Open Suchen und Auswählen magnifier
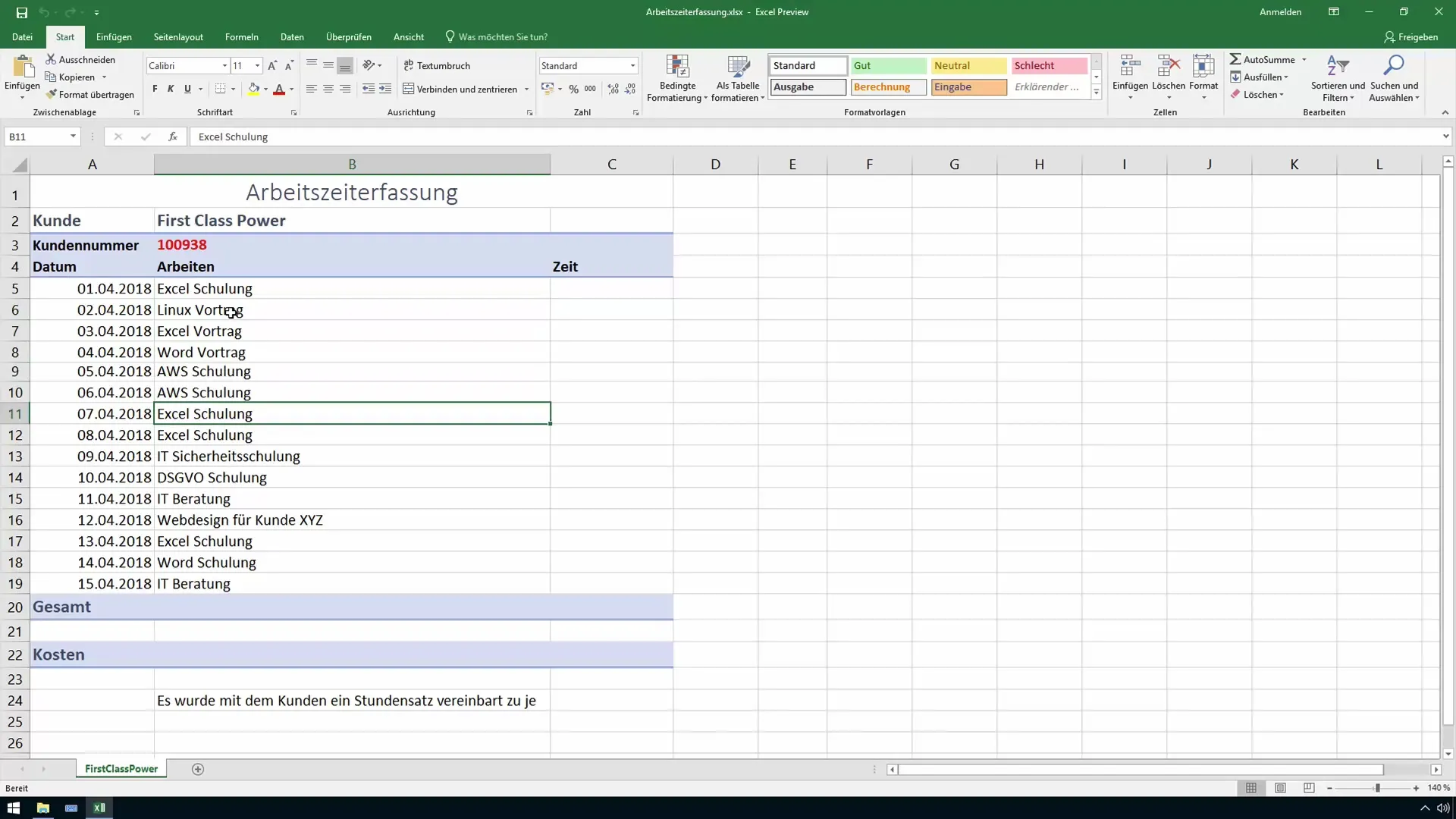Viewport: 1456px width, 819px height. pos(1394,78)
